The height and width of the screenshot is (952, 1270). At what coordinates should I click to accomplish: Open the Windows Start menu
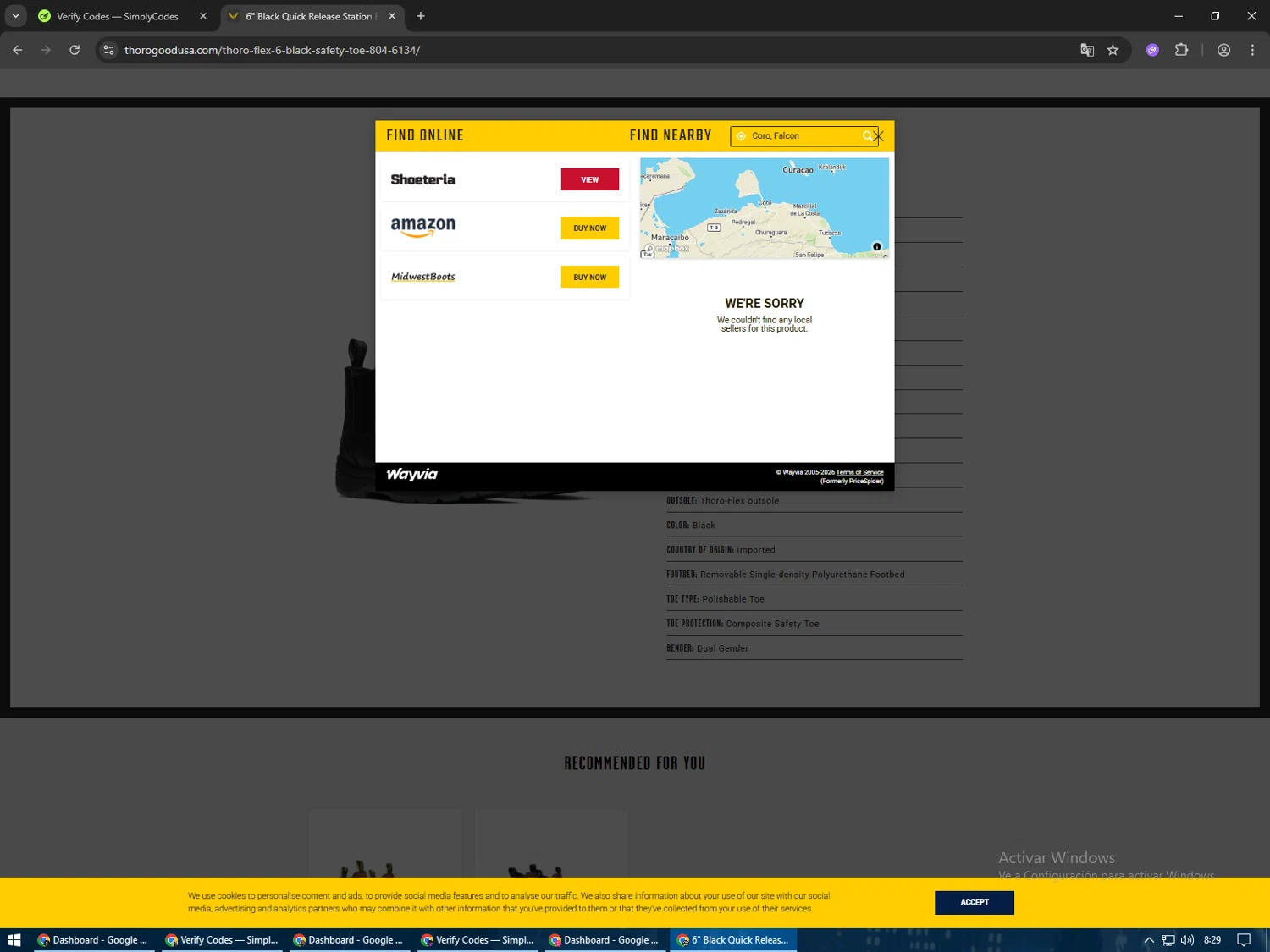[x=14, y=940]
